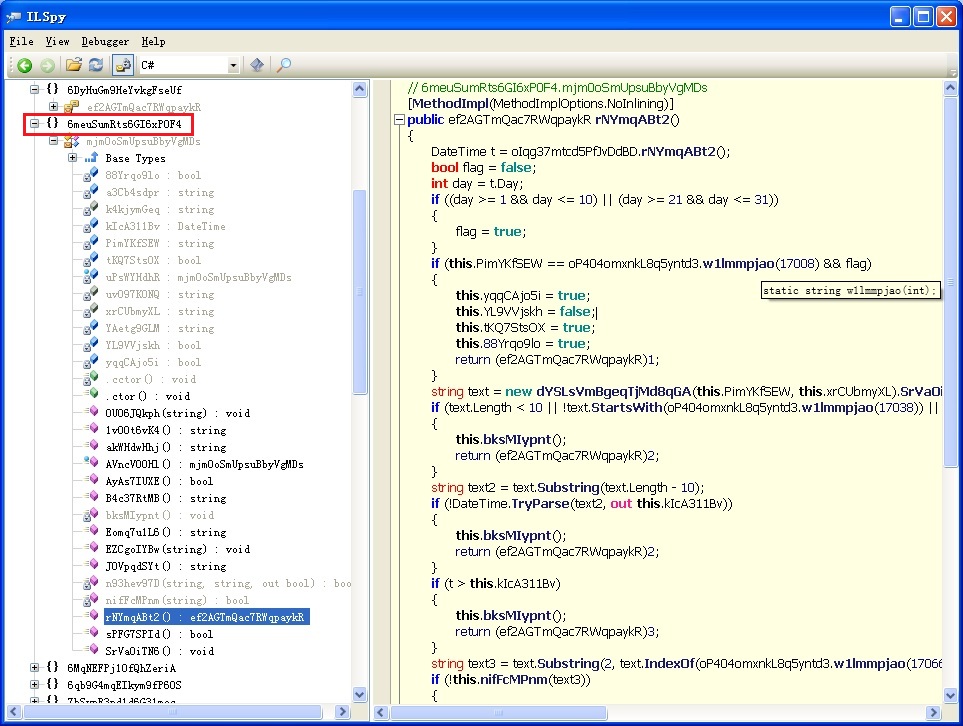Viewport: 963px width, 726px height.
Task: Select the AyAs7IUXE() : bool method
Action: point(159,482)
